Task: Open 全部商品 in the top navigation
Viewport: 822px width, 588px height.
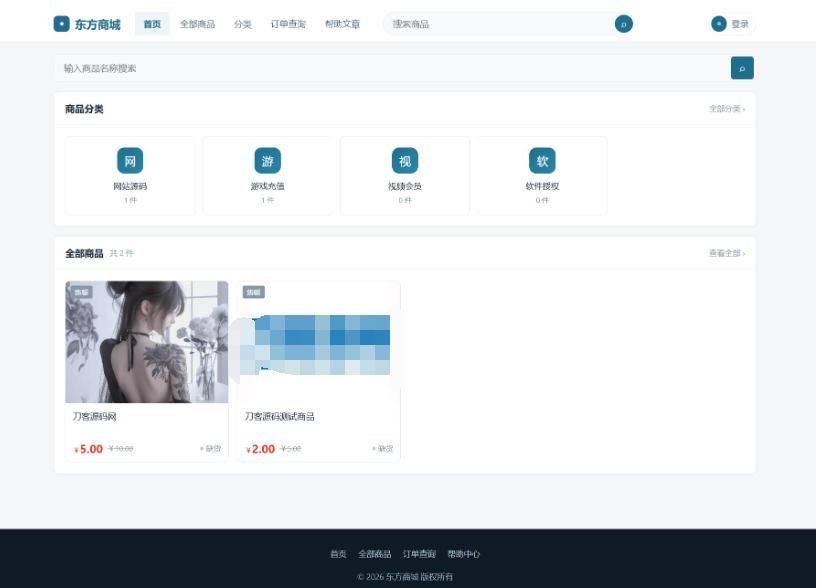Action: click(197, 24)
